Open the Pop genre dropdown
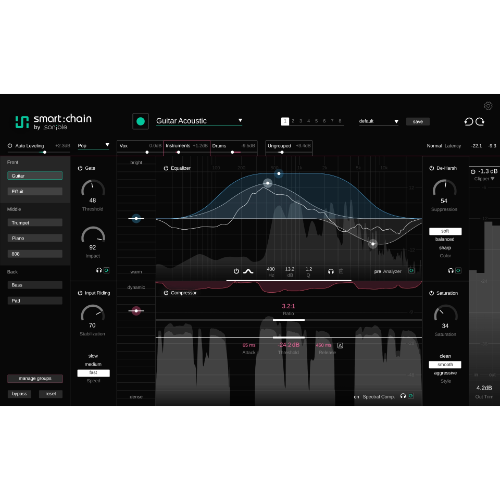500x500 pixels. click(93, 146)
